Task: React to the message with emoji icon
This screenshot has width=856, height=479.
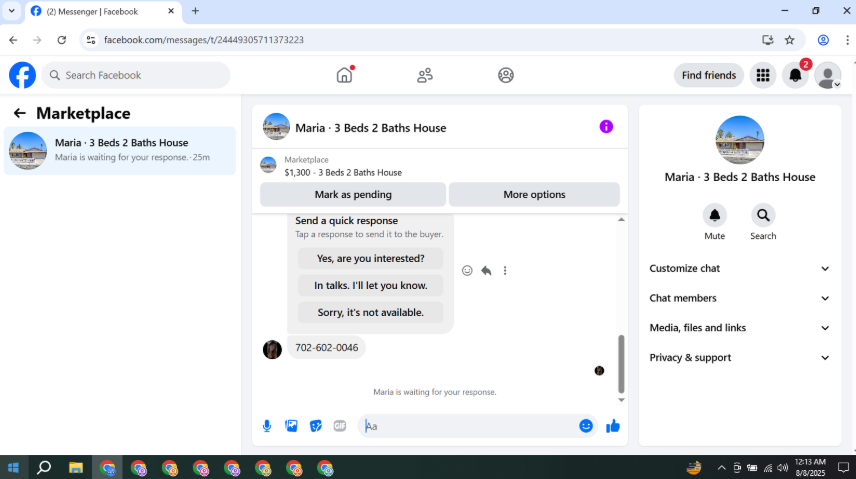Action: [467, 270]
